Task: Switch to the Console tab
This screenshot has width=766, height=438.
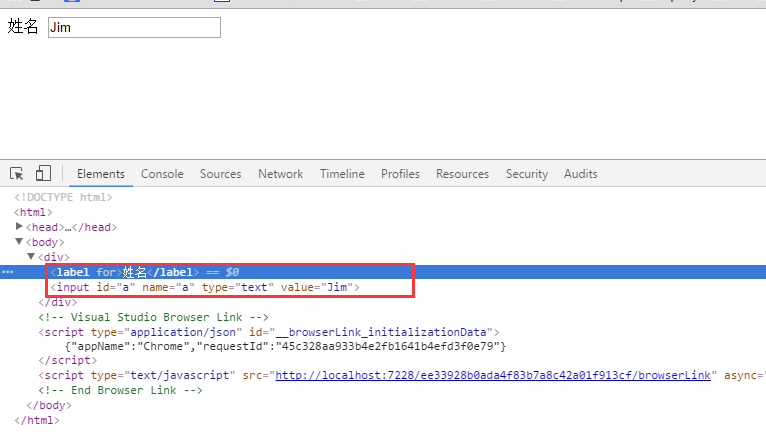Action: click(x=162, y=174)
